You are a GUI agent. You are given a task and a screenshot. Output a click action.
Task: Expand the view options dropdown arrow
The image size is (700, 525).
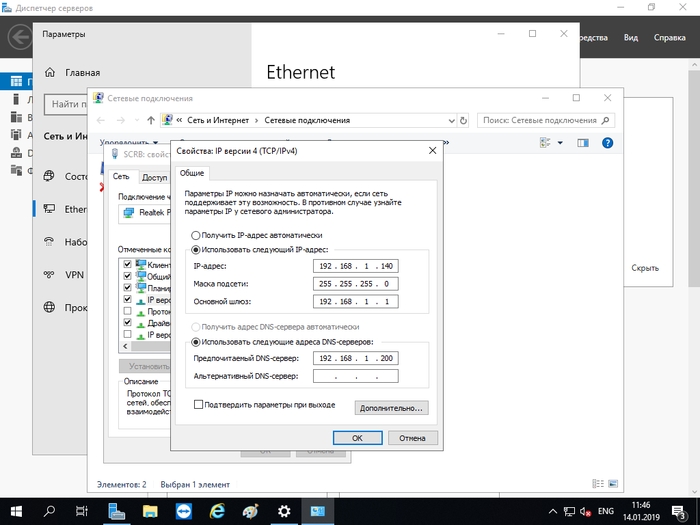[560, 143]
